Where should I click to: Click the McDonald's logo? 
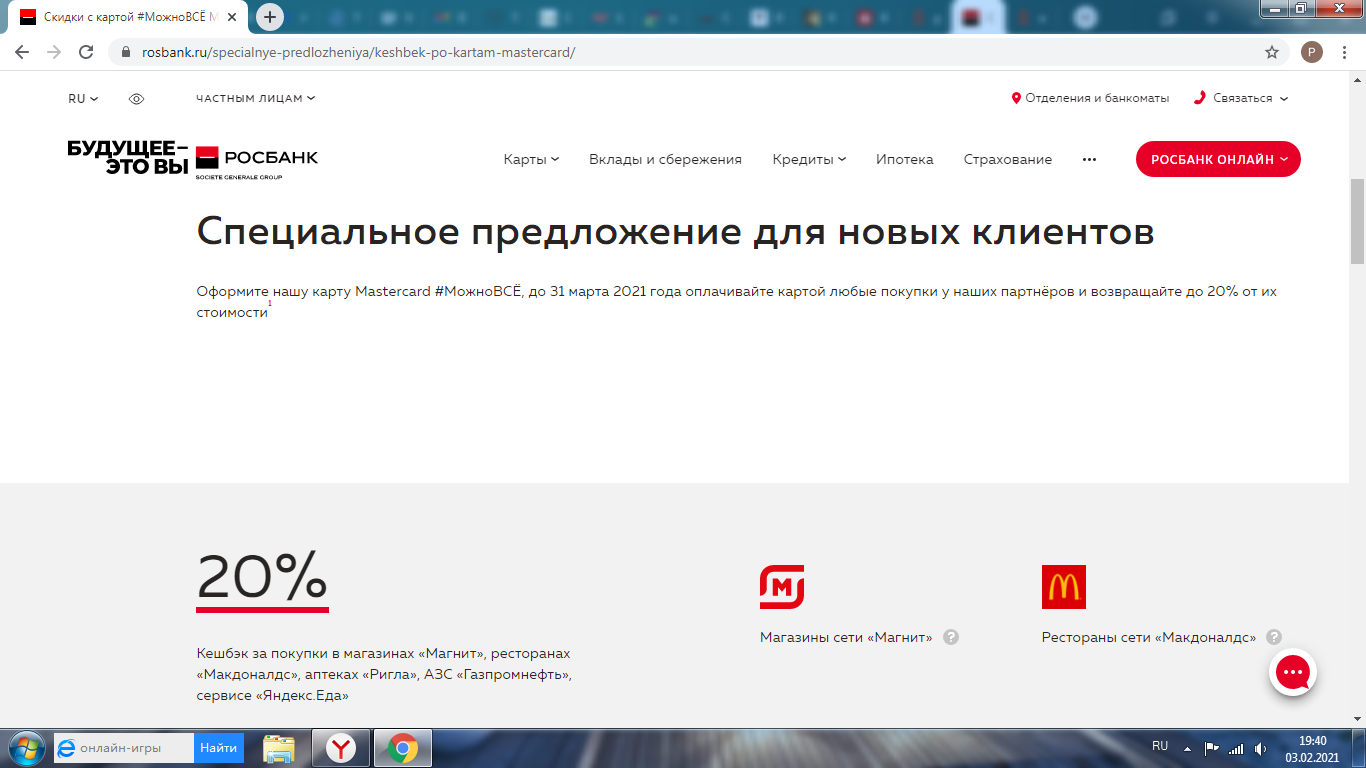(1063, 587)
